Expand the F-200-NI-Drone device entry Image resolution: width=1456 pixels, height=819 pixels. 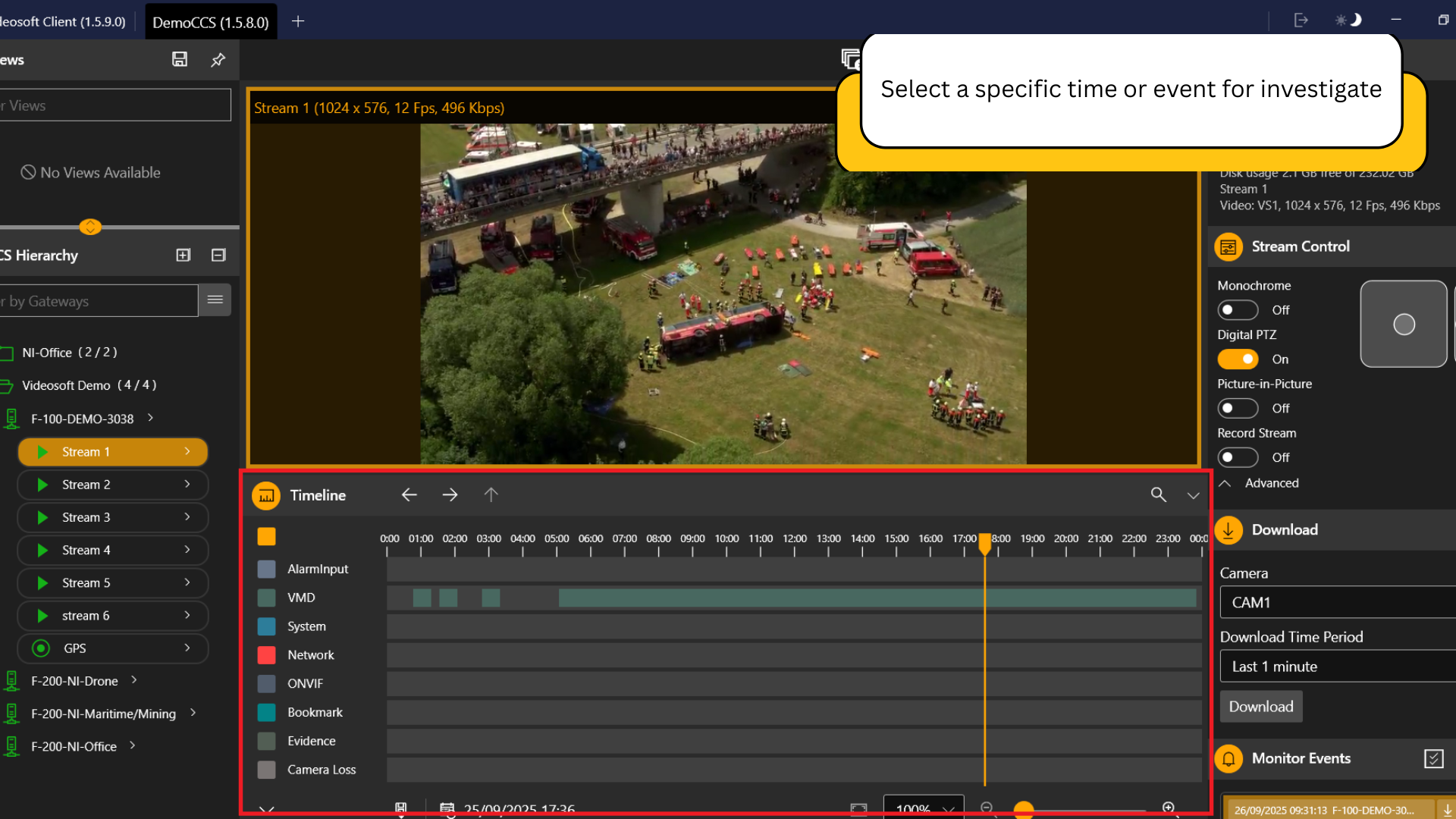click(135, 680)
